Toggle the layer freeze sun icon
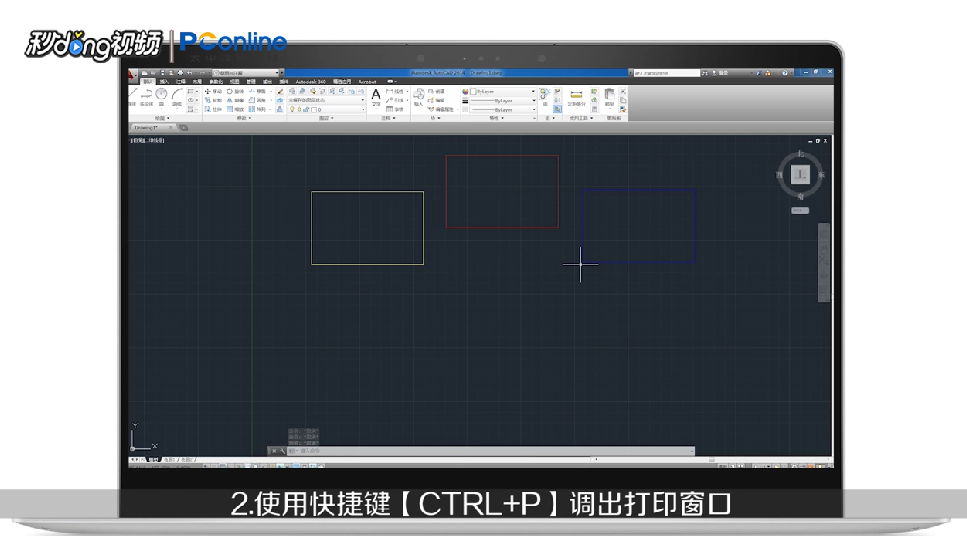Screen dimensions: 967x536 coord(299,109)
